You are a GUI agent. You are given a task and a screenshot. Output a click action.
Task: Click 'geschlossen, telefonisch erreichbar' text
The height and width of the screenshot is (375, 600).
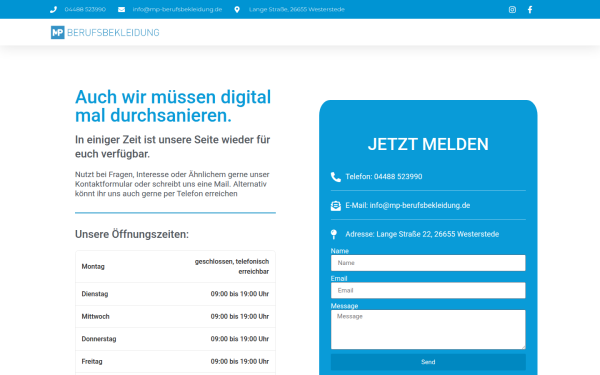coord(232,266)
